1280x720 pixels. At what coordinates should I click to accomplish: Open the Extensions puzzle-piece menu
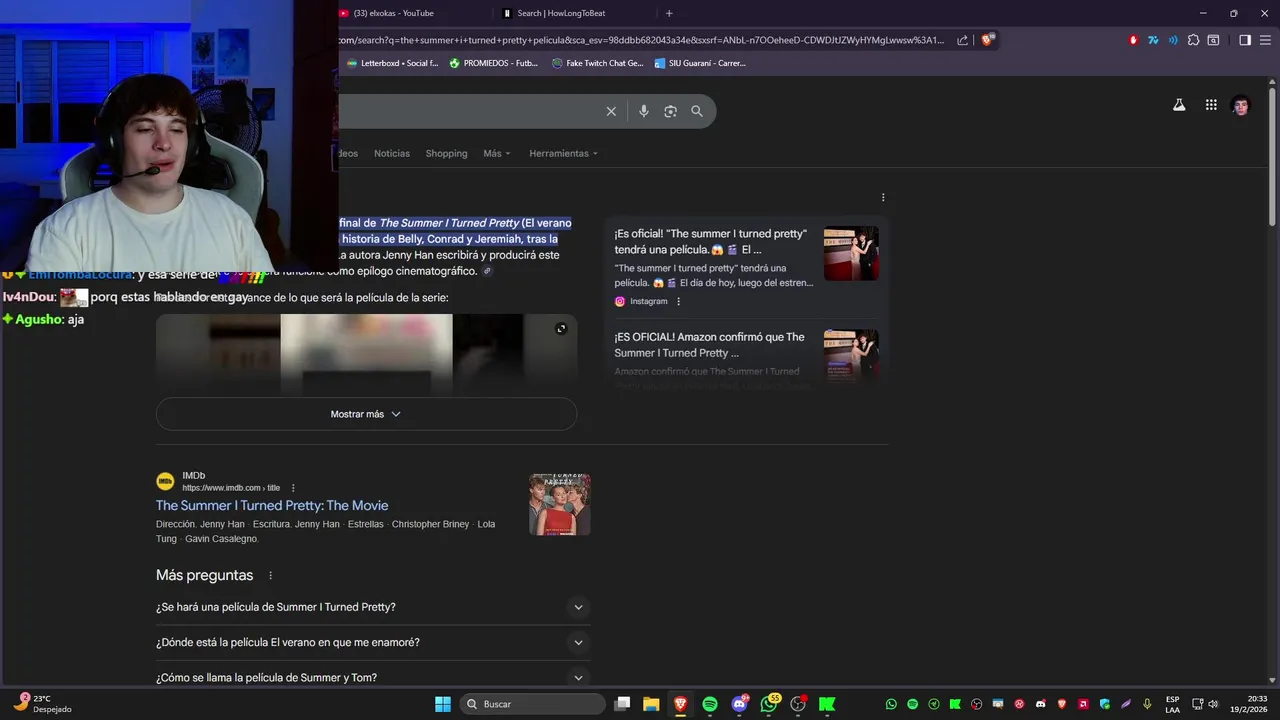[x=1193, y=40]
